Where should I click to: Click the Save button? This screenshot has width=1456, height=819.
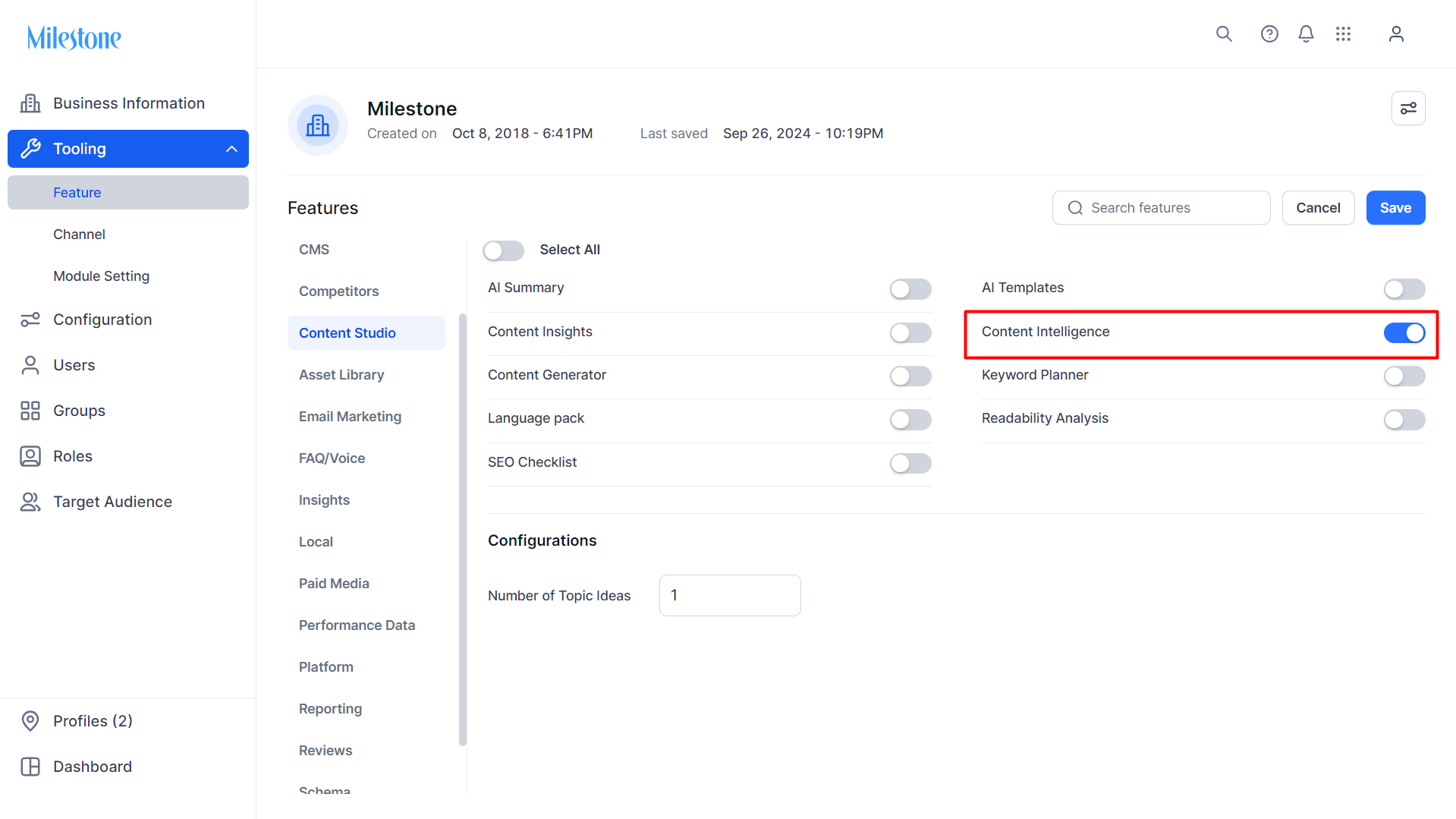(x=1395, y=208)
